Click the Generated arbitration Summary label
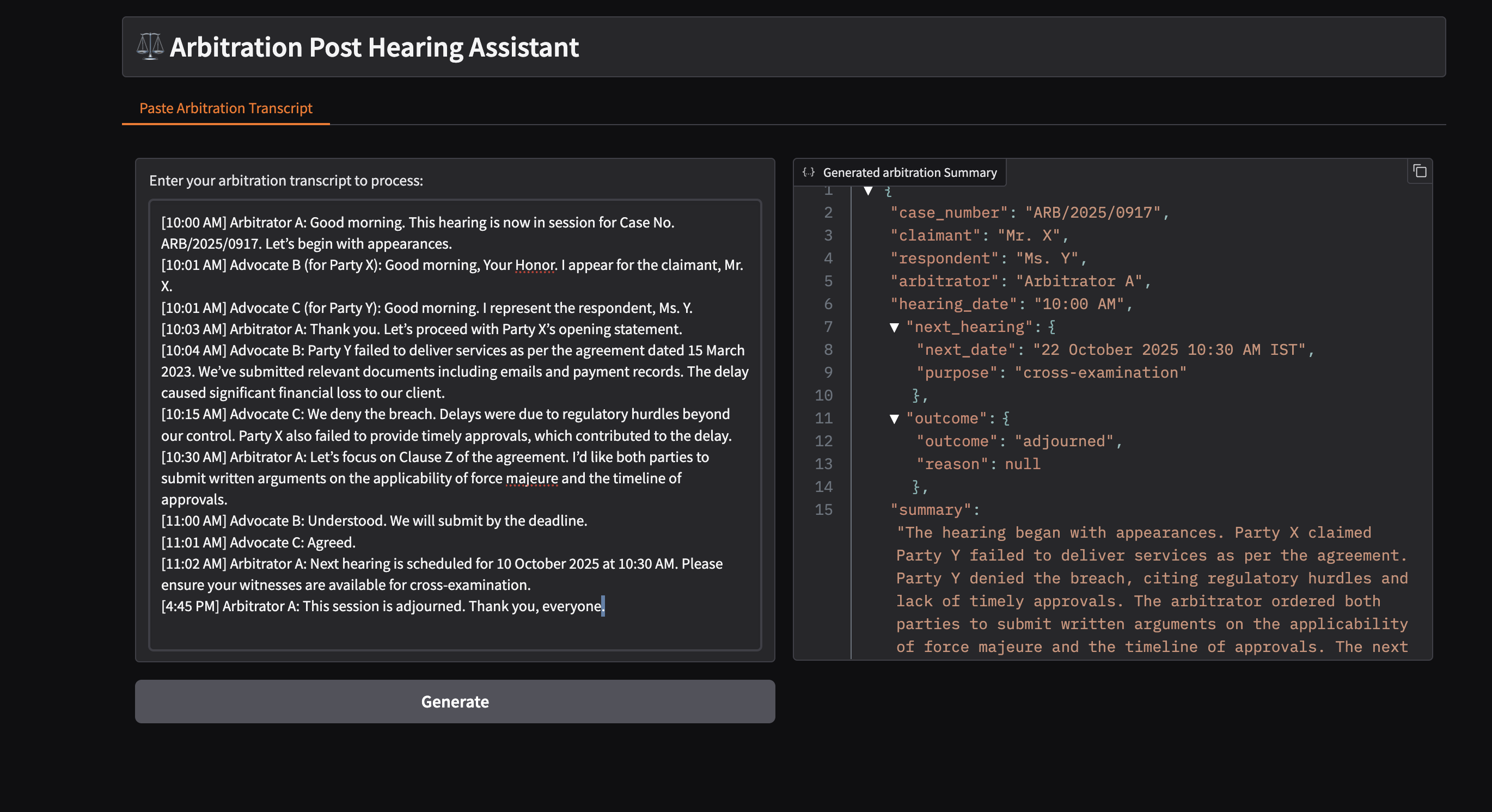 909,173
